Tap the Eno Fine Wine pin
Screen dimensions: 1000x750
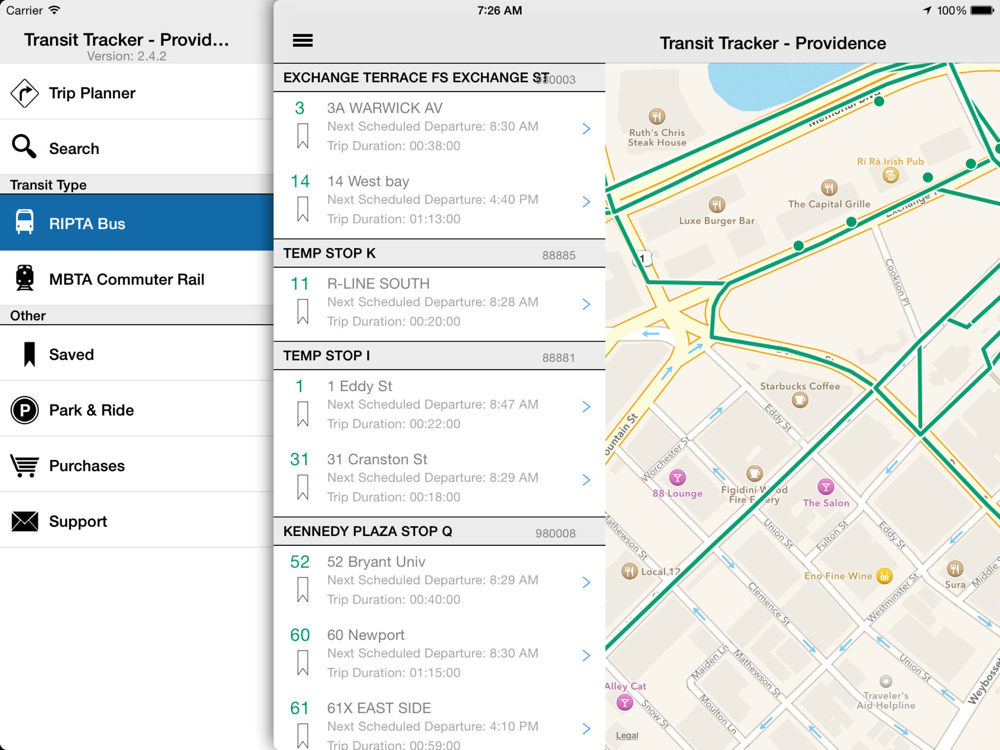[x=884, y=576]
